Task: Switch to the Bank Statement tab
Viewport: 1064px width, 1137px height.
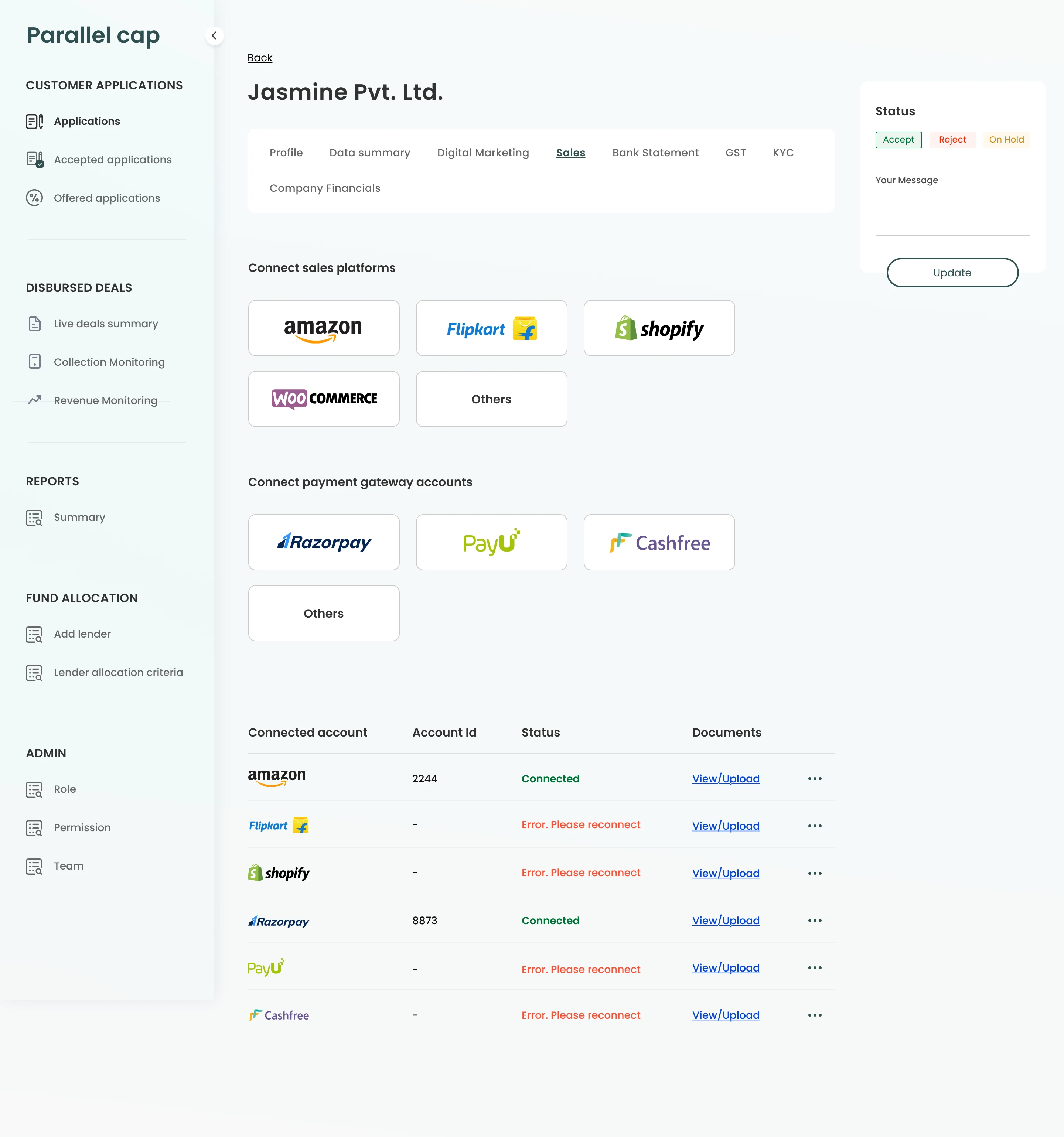Action: [655, 153]
